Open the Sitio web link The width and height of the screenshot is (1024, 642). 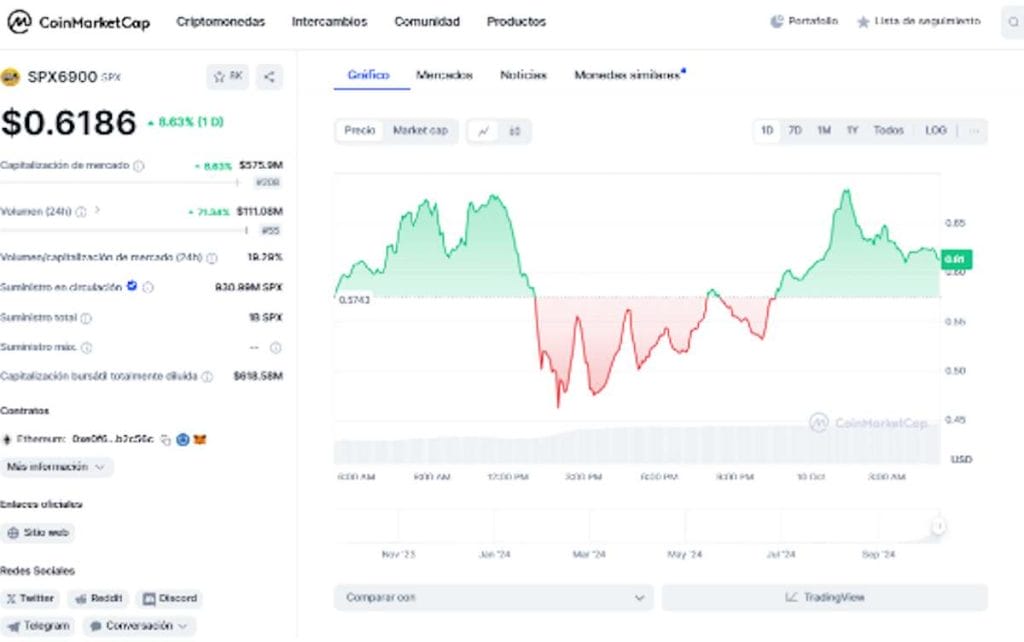[x=38, y=533]
